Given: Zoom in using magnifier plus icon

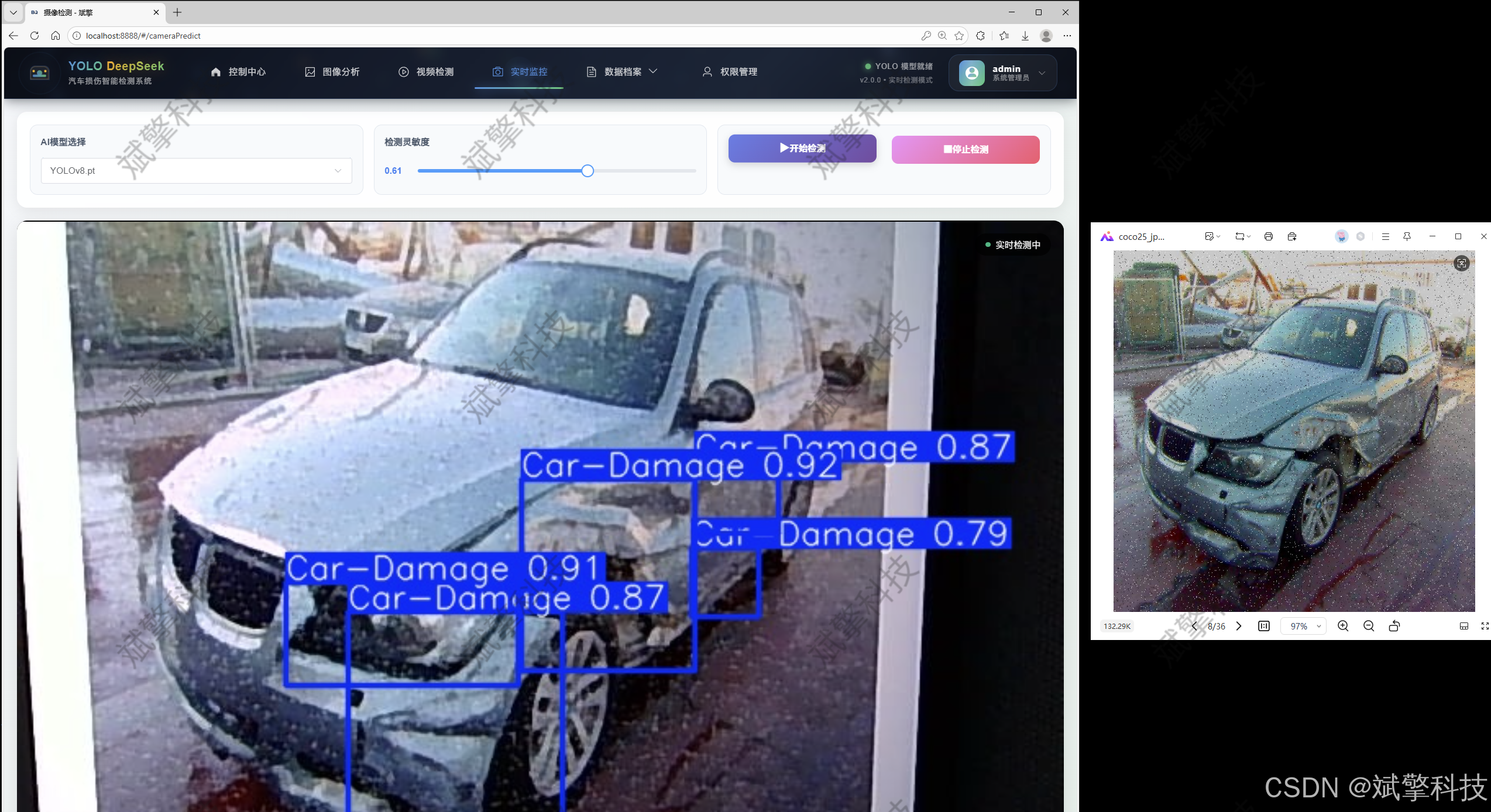Looking at the screenshot, I should (1343, 626).
